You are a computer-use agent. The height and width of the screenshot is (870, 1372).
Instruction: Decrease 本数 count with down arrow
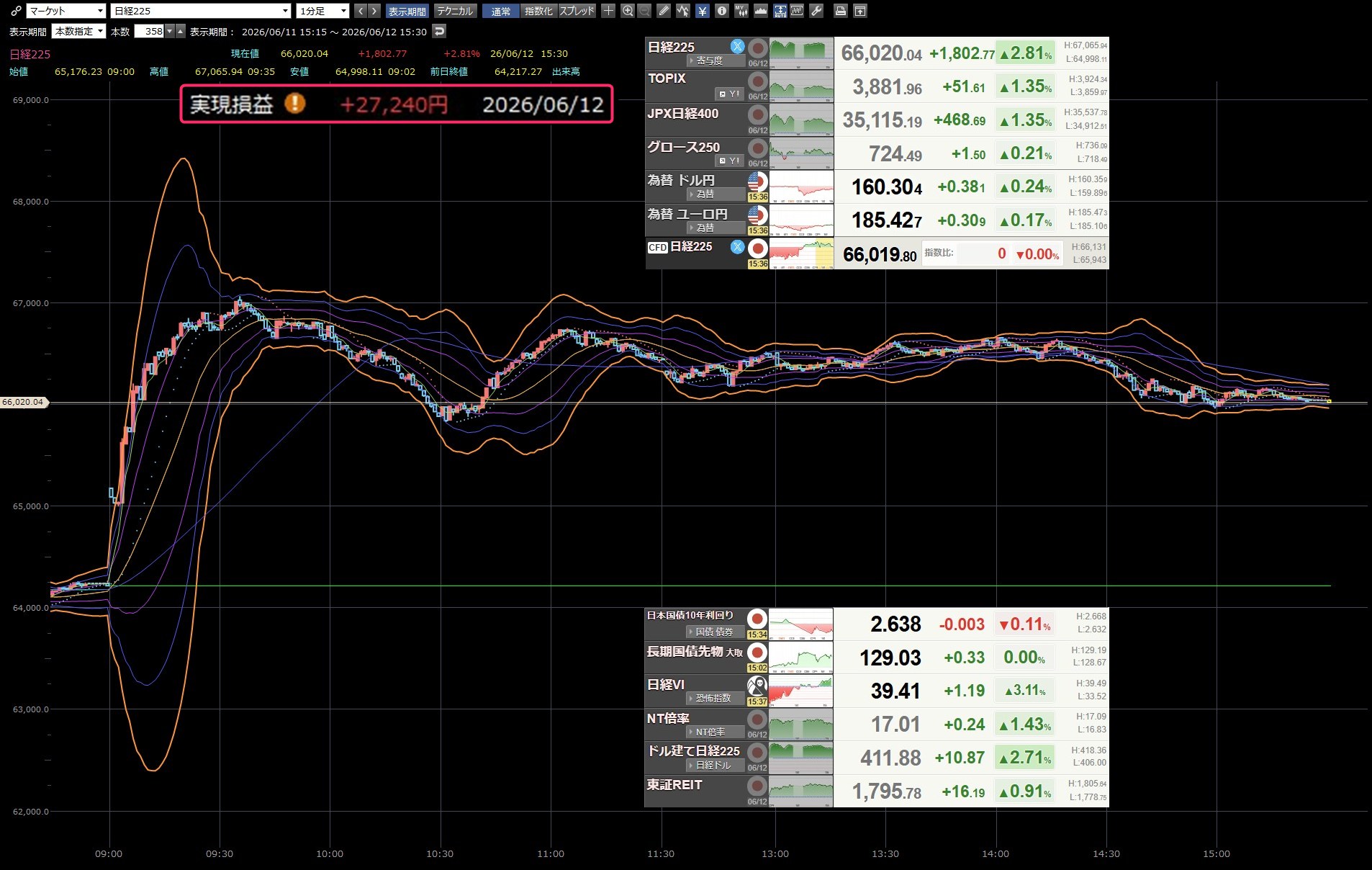[x=170, y=31]
